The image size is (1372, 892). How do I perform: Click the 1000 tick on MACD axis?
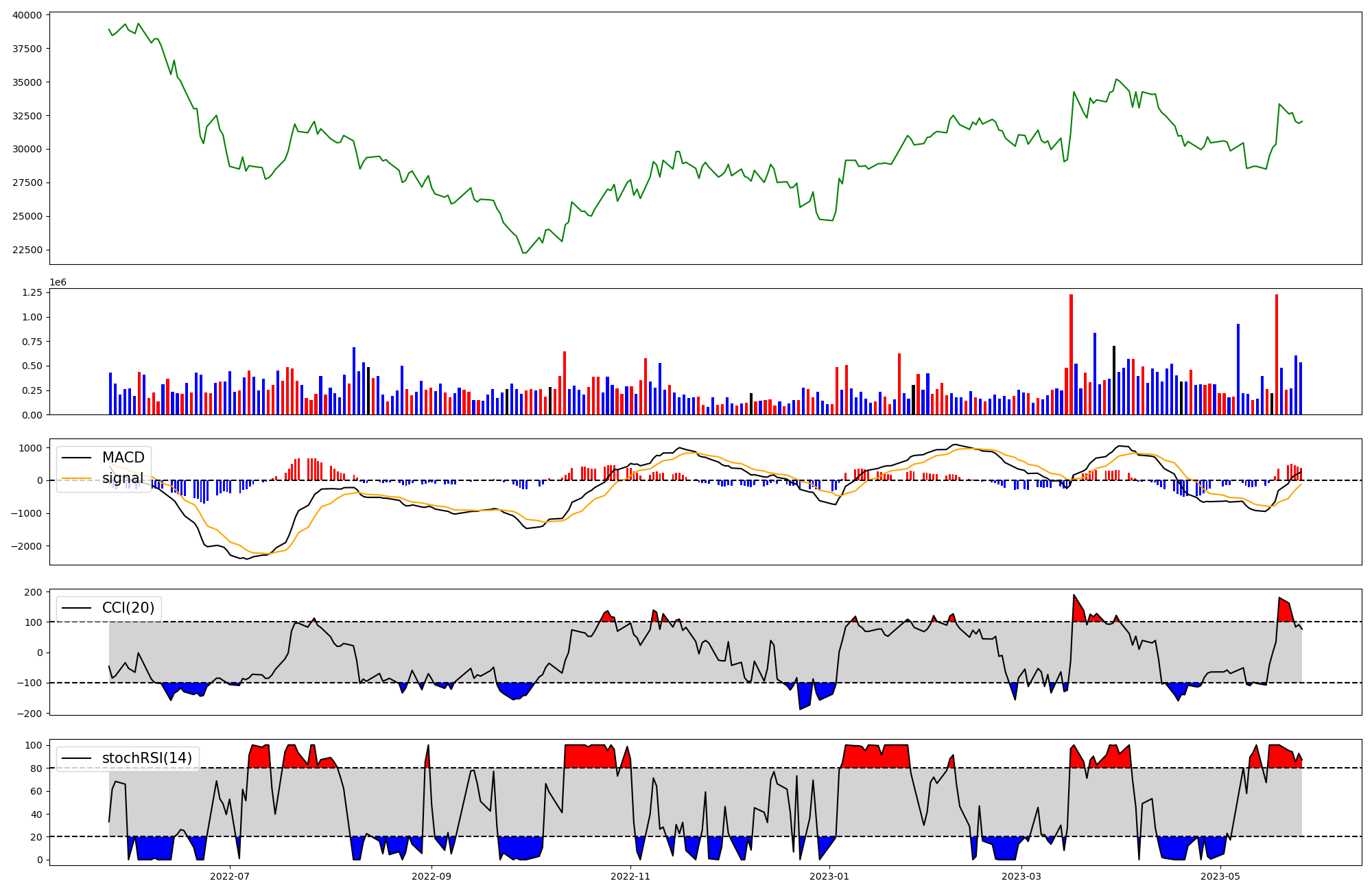coord(31,448)
